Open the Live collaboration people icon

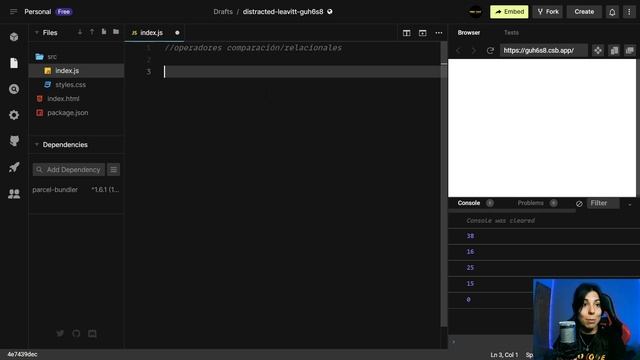click(14, 194)
